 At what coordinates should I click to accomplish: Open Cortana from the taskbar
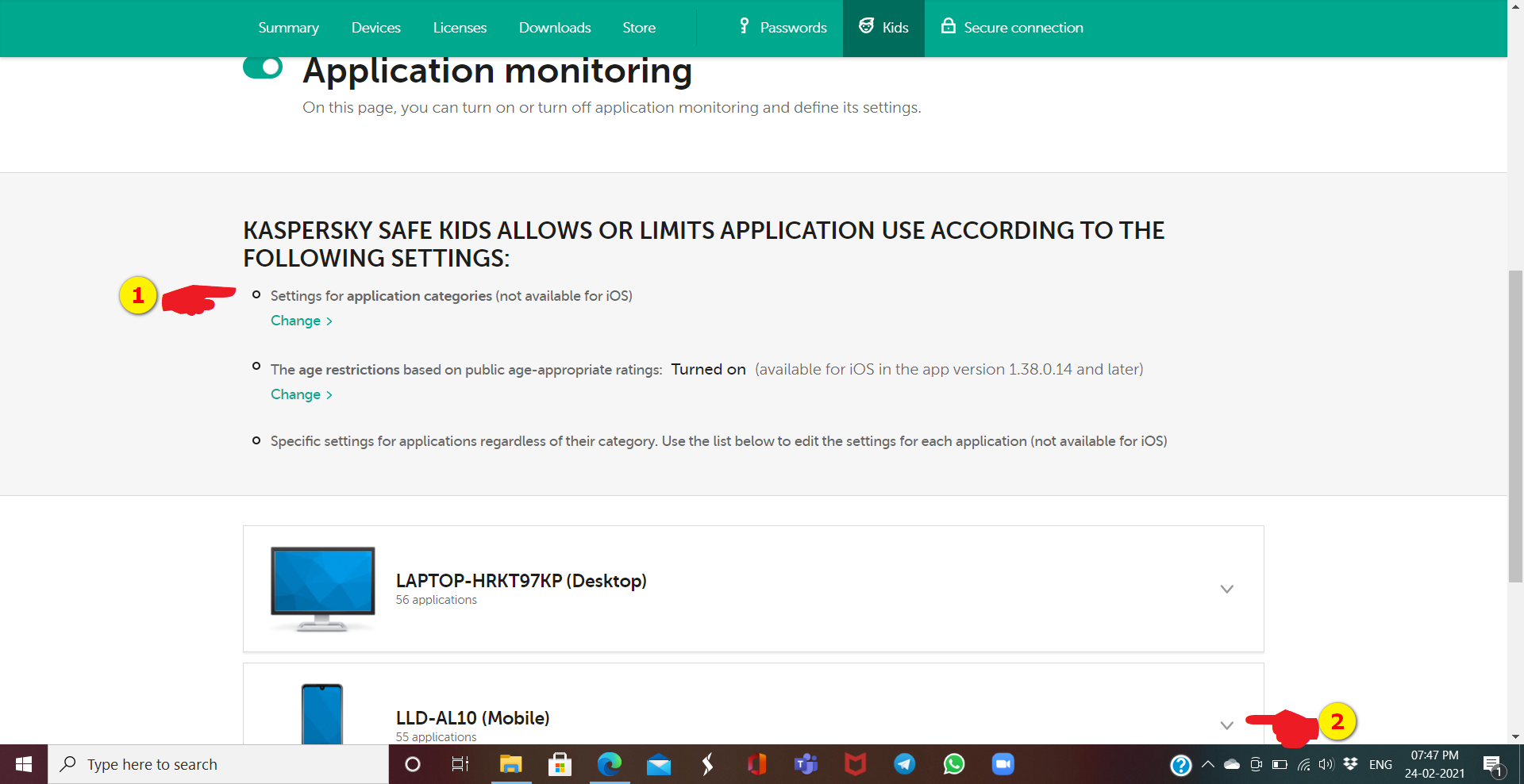412,764
